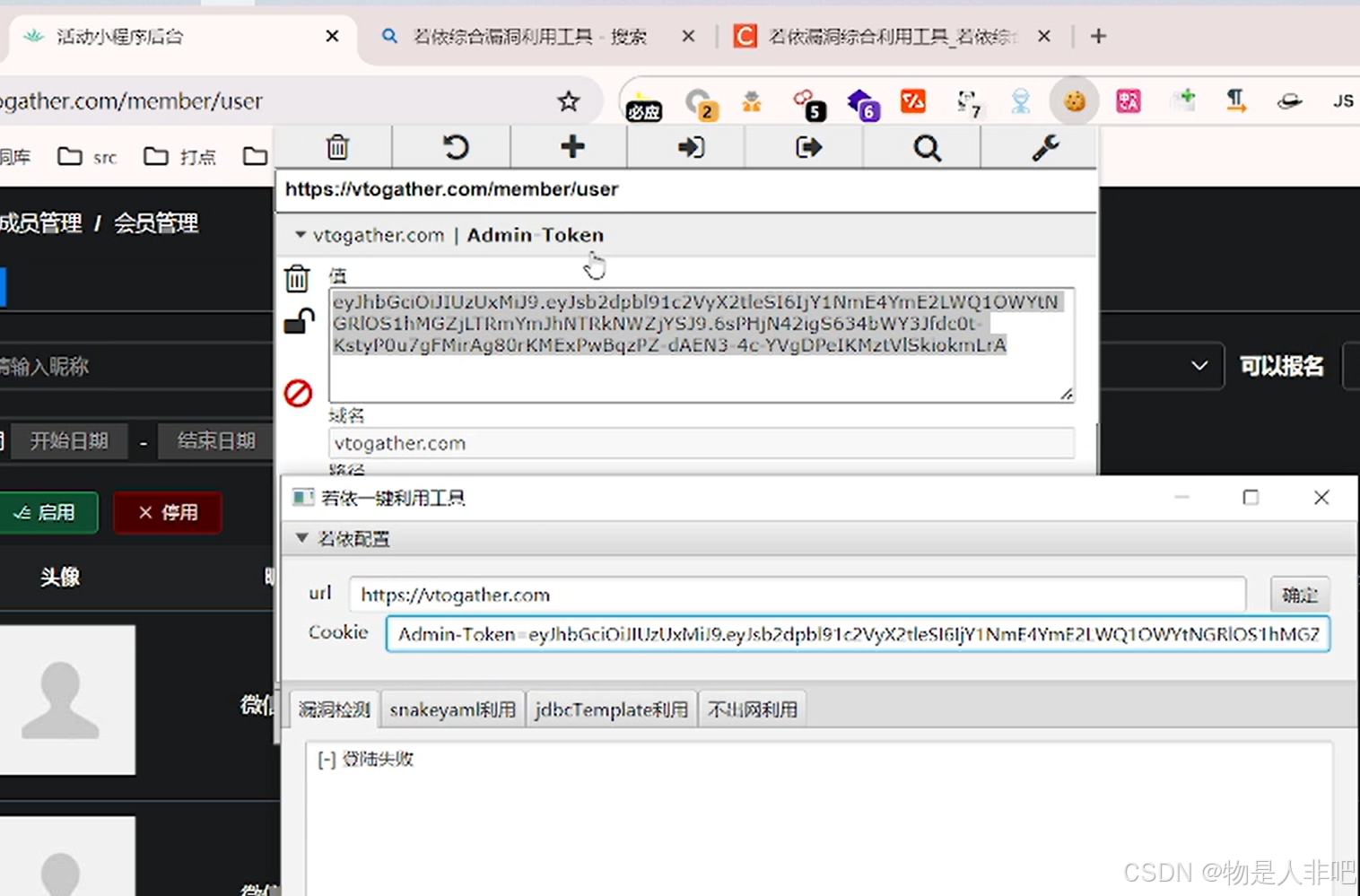Click the light blue person extension icon
The width and height of the screenshot is (1360, 896).
tap(1021, 101)
